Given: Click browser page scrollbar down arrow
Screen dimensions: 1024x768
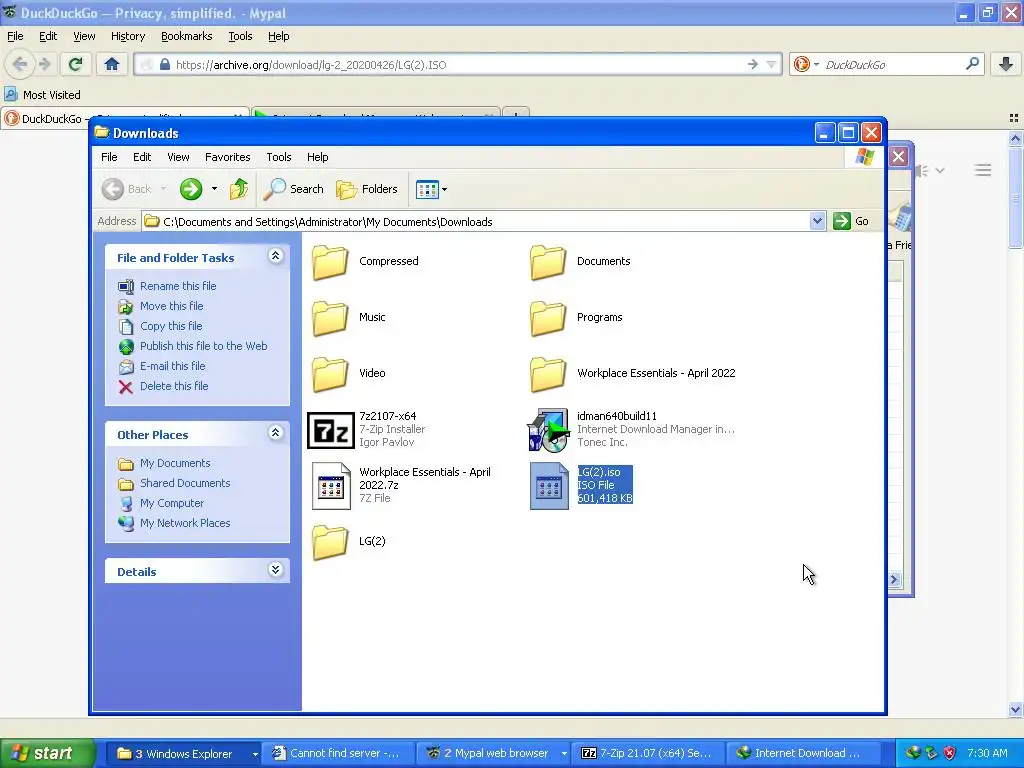Looking at the screenshot, I should (x=1016, y=709).
